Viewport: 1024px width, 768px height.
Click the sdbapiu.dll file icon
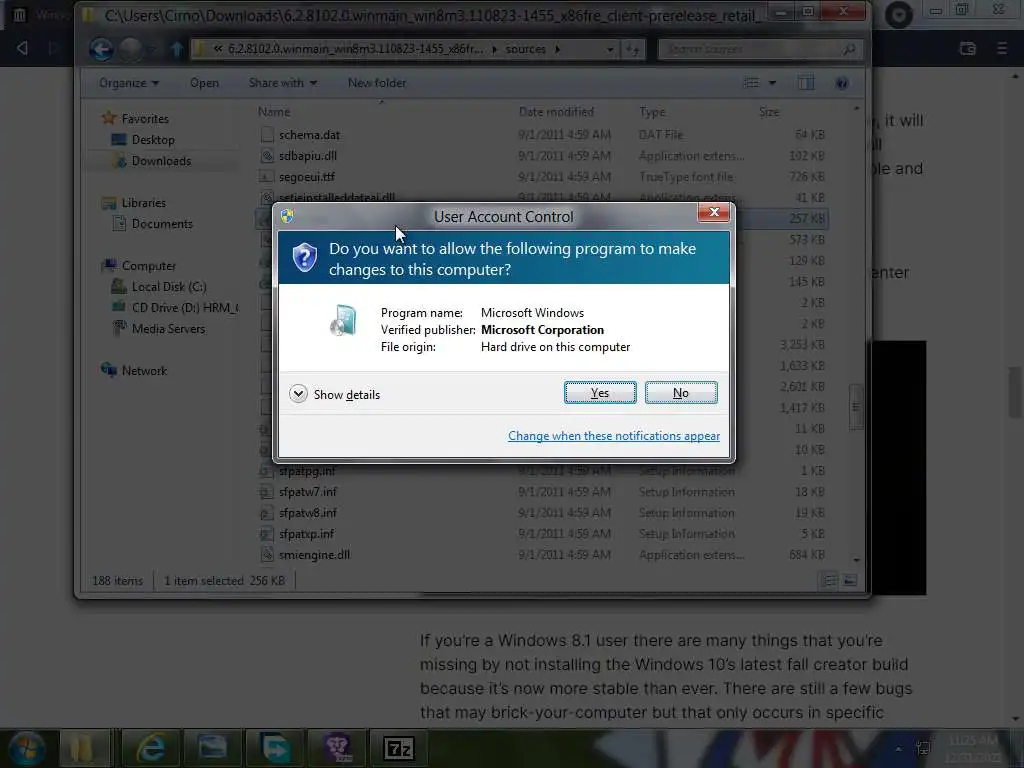tap(266, 155)
